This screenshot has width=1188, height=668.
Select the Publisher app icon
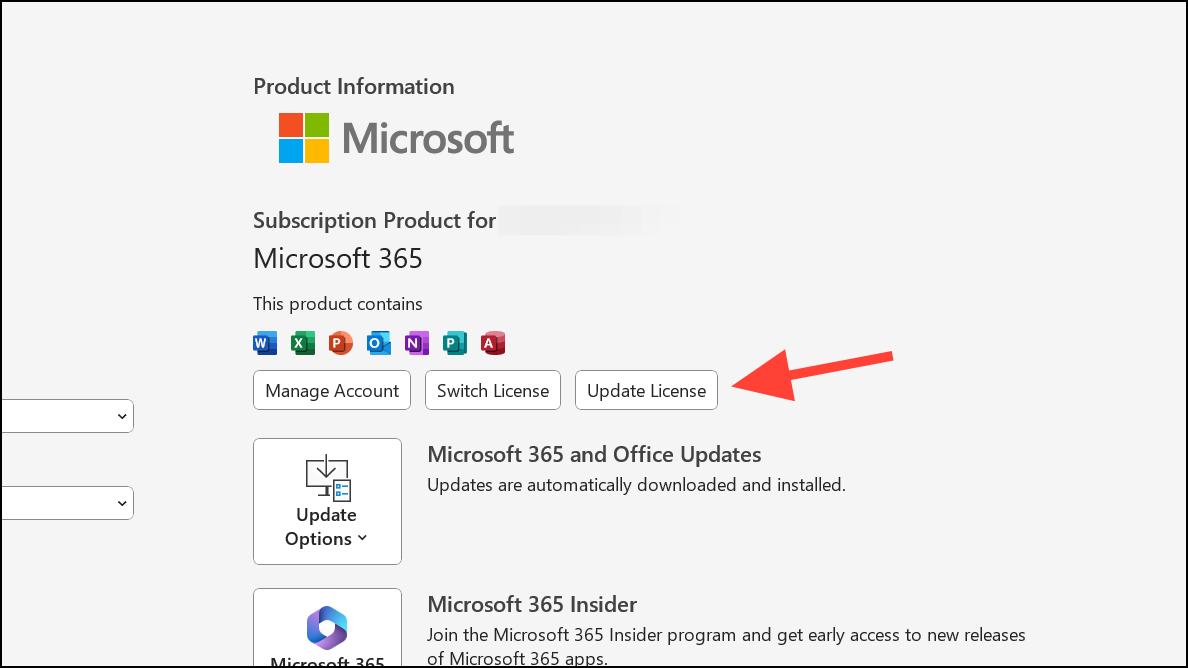click(454, 343)
